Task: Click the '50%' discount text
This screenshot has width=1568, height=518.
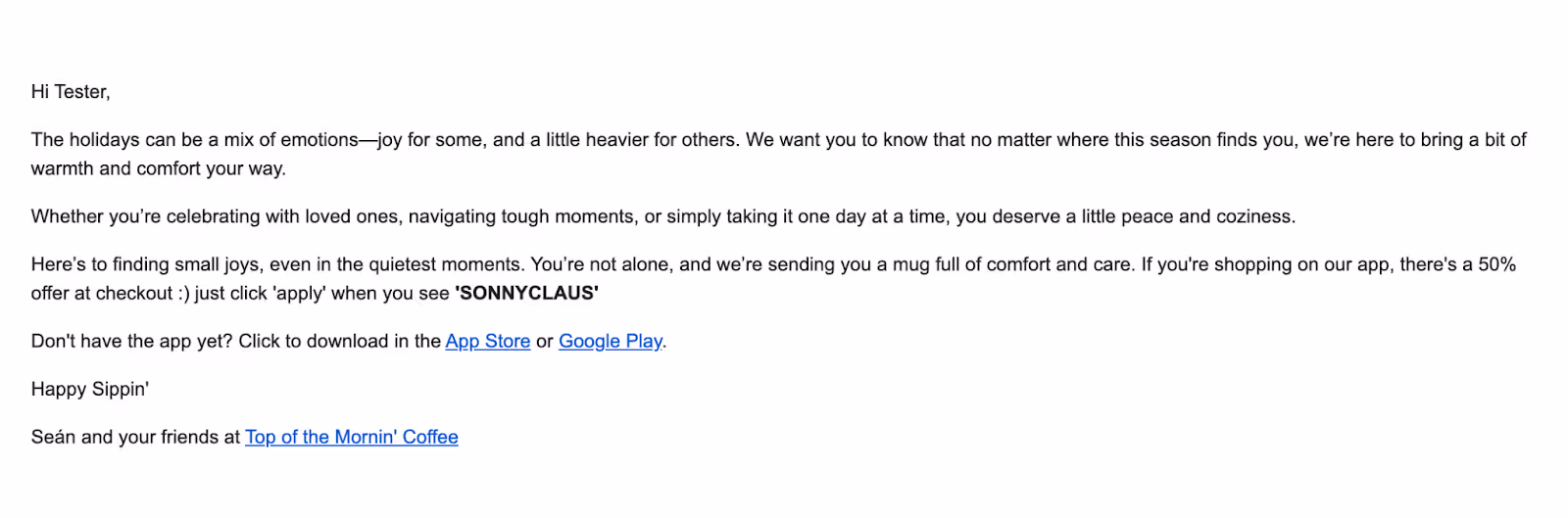Action: [x=1496, y=264]
